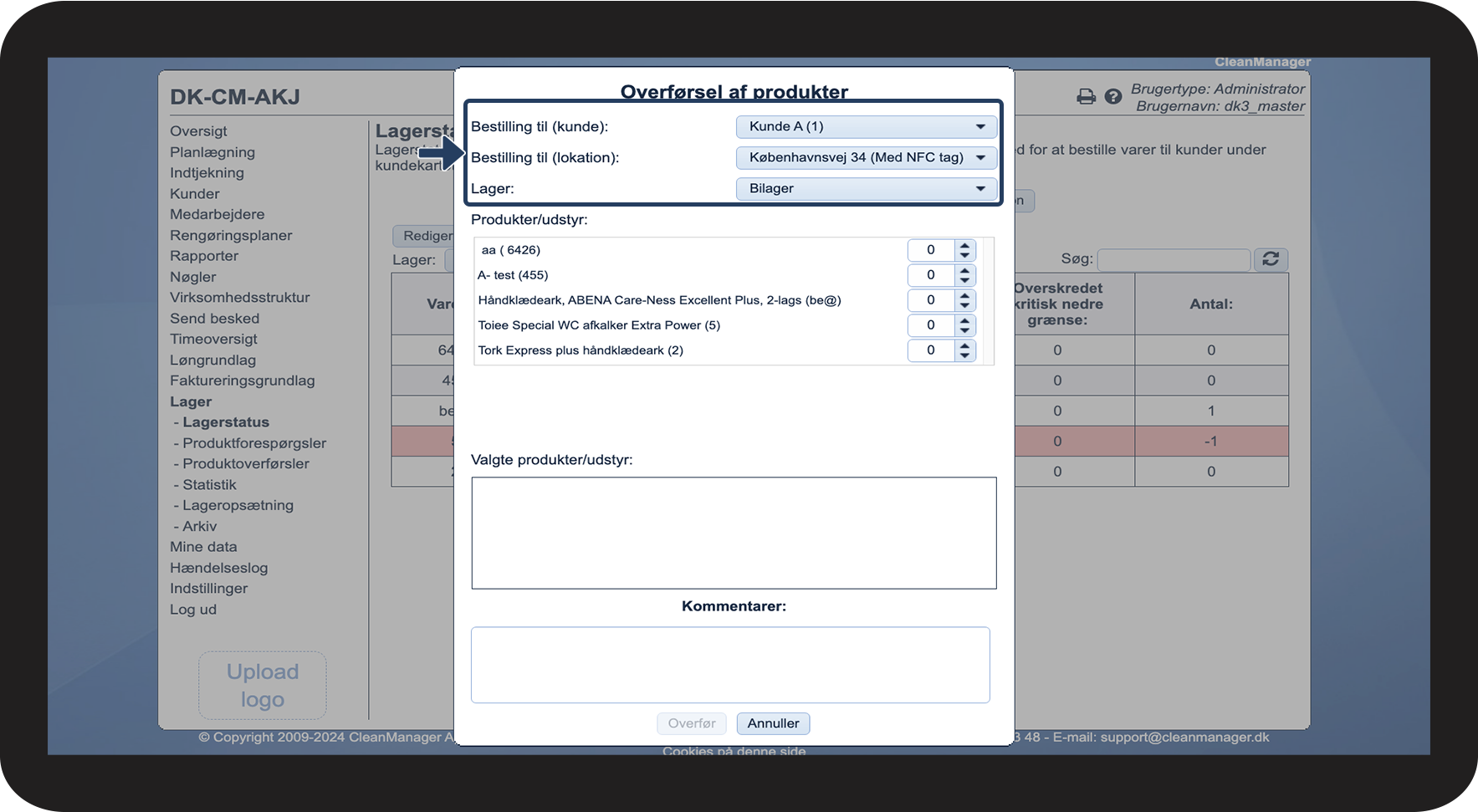1478x812 pixels.
Task: Increase quantity for Tork Express plus håndklædeark
Action: click(x=965, y=345)
